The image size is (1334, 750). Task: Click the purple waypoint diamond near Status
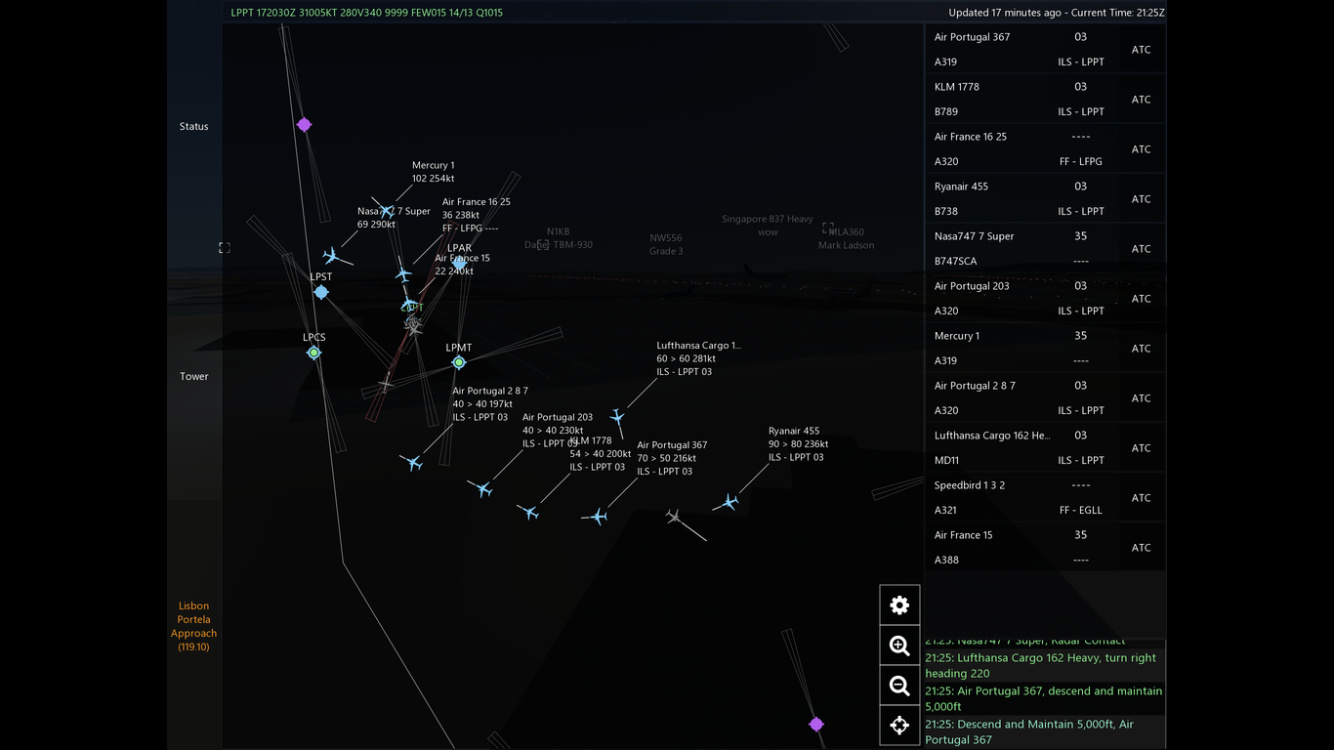[x=304, y=125]
